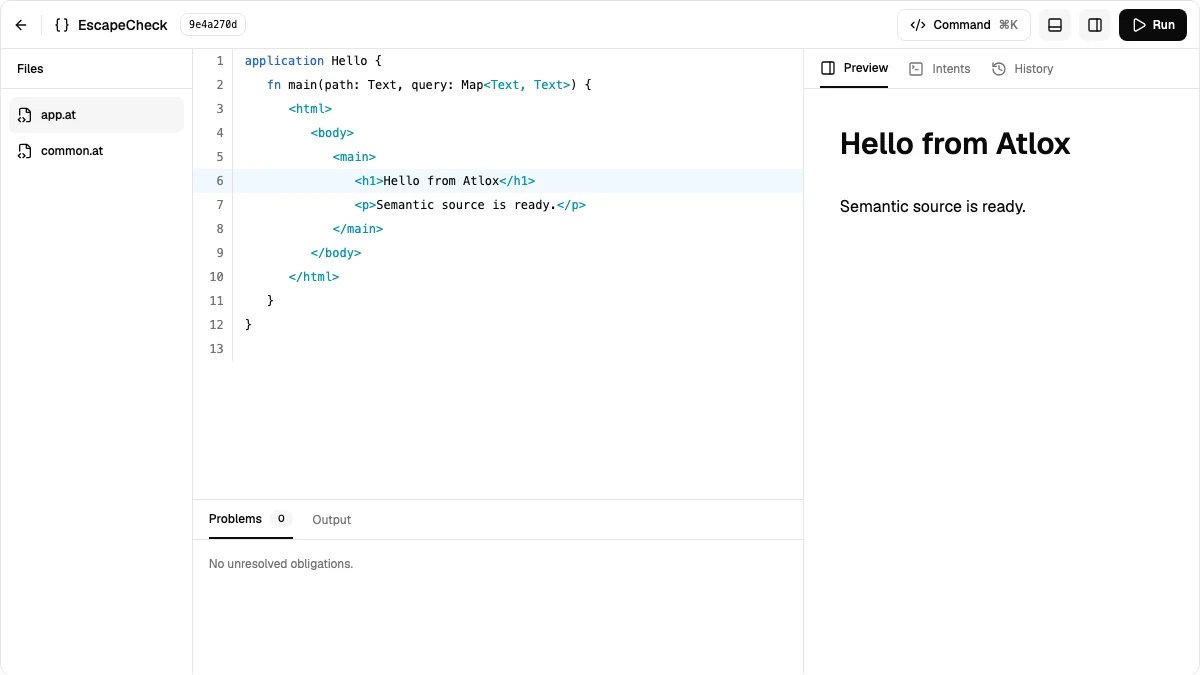Click the common.at file icon

(x=25, y=151)
